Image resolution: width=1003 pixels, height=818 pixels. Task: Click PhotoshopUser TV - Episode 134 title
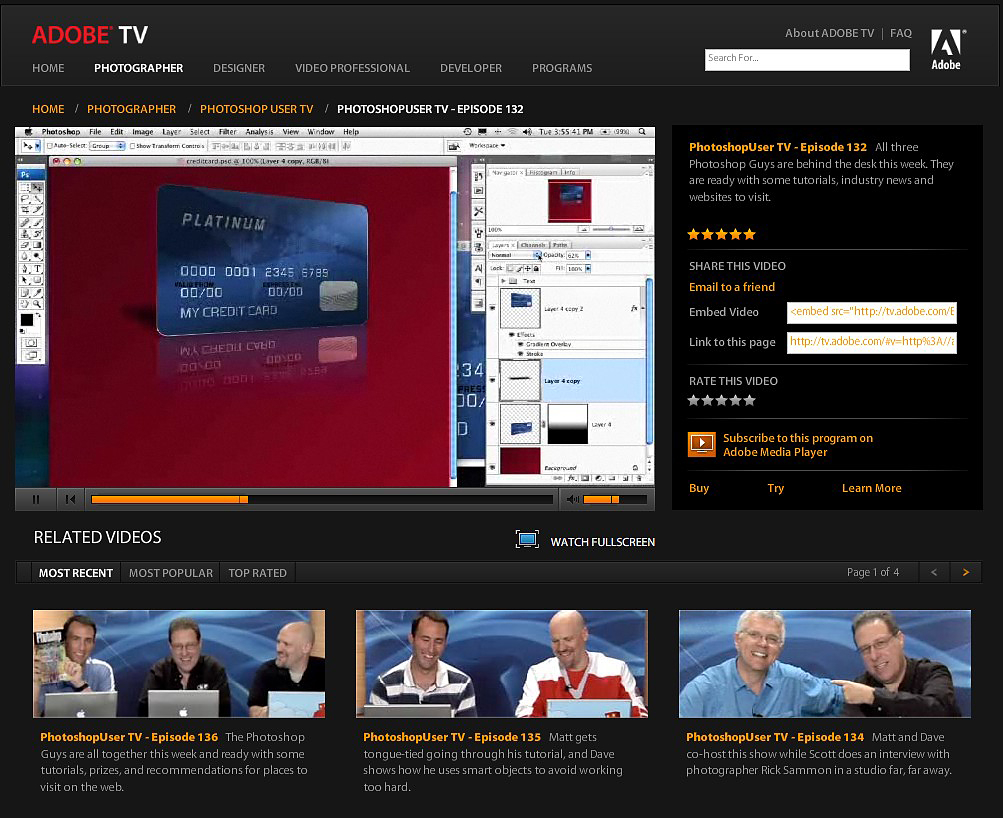click(775, 737)
